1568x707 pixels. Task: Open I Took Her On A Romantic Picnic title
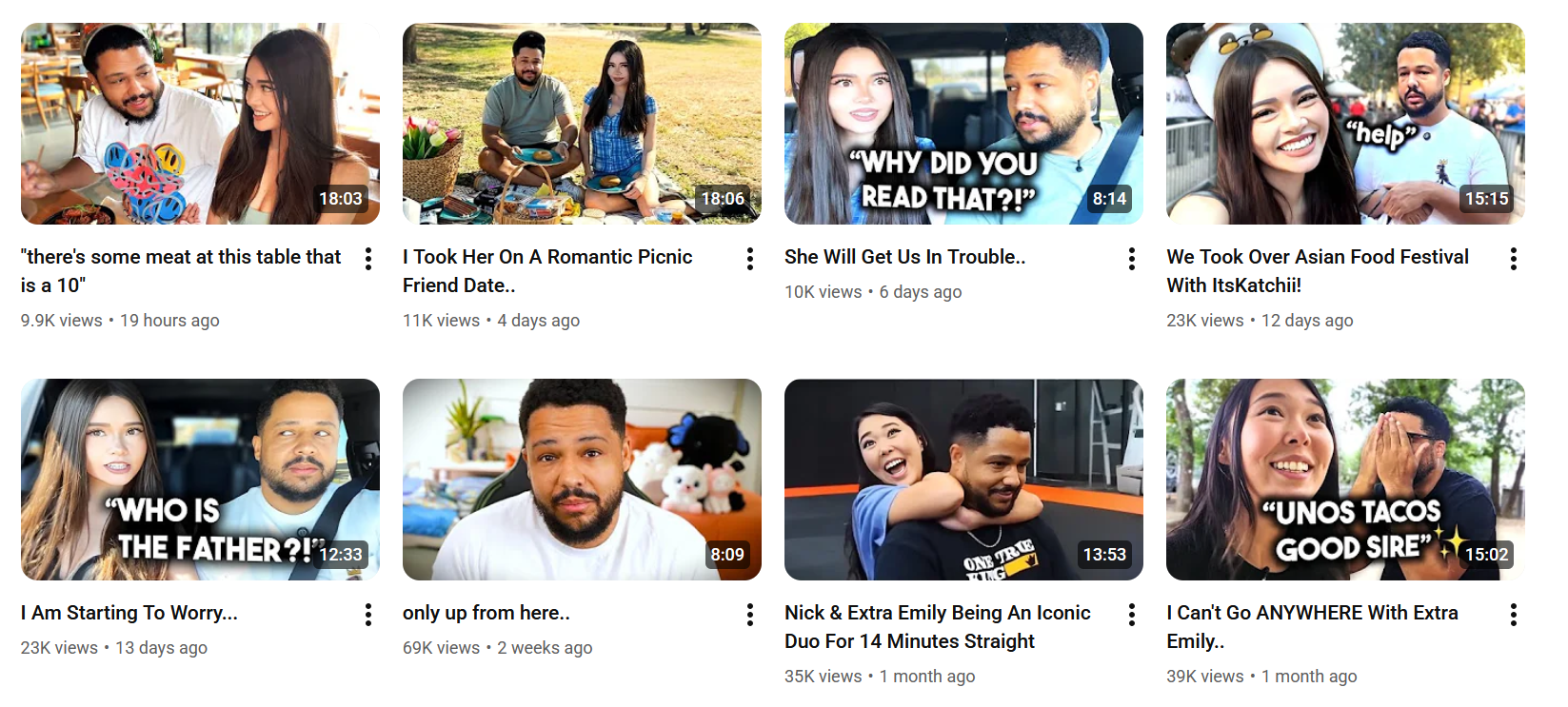pyautogui.click(x=547, y=271)
